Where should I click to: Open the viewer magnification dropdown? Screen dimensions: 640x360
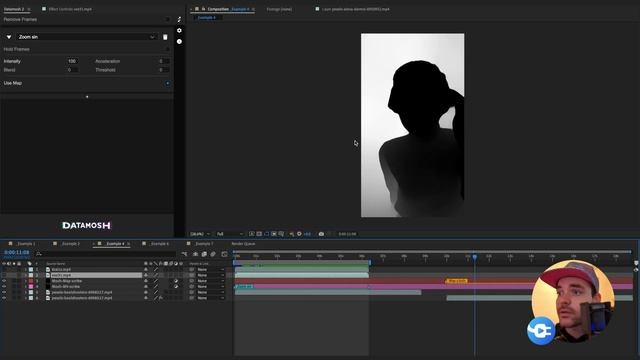200,234
